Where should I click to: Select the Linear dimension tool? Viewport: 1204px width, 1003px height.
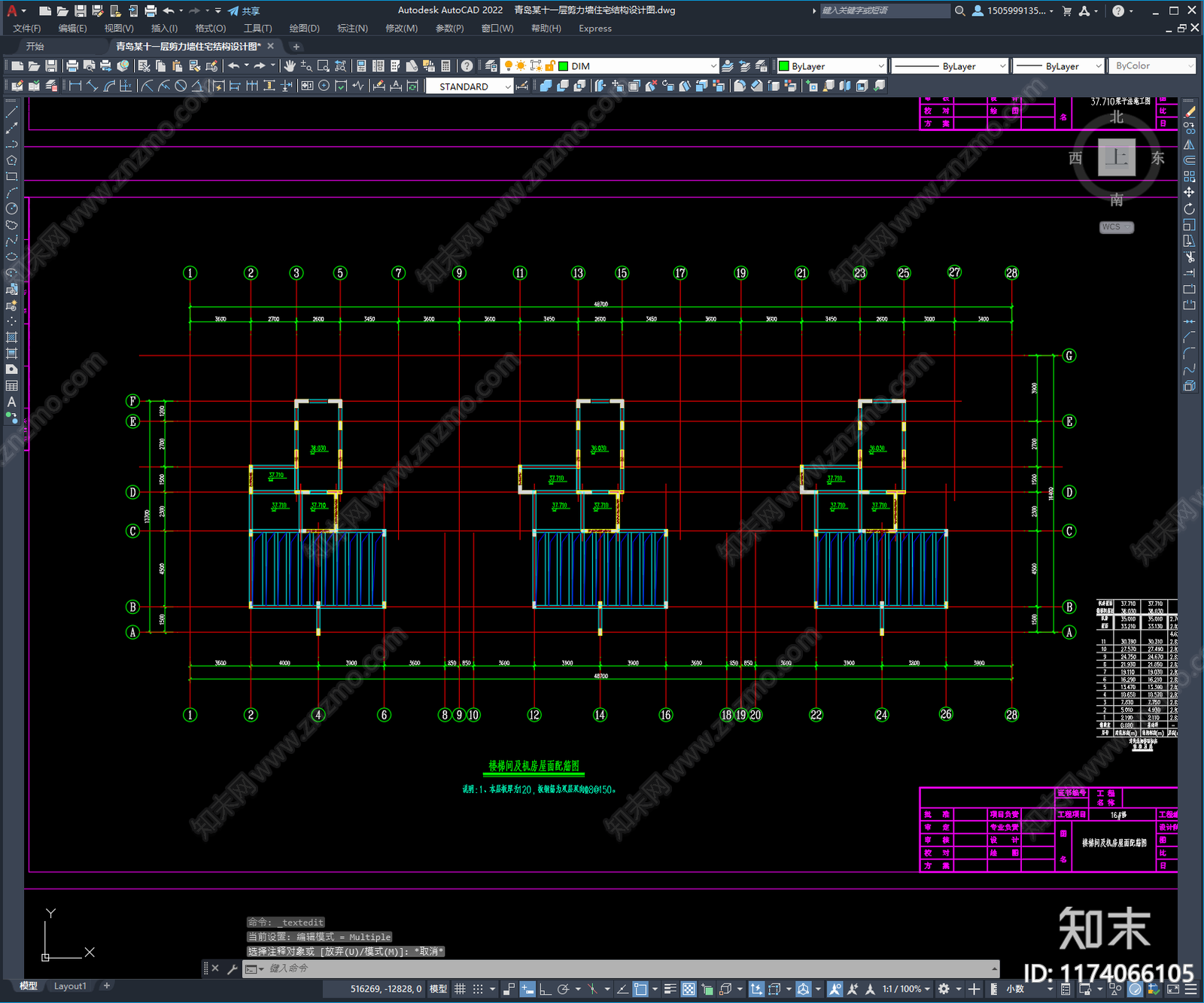point(75,87)
